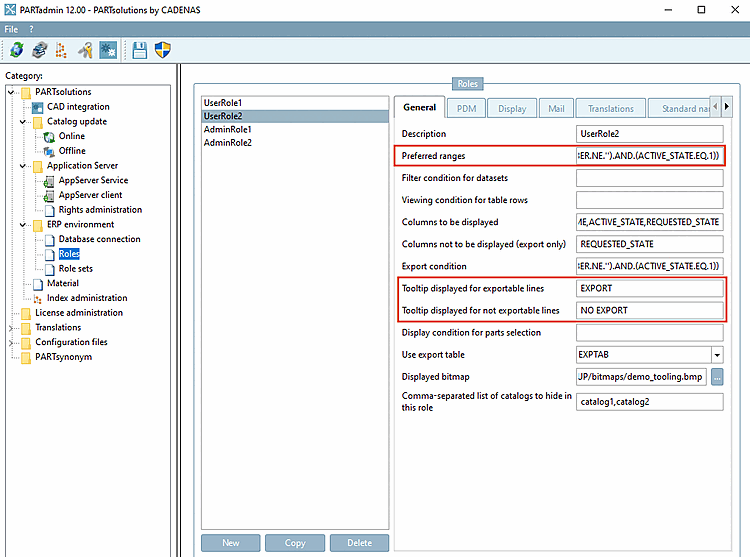Click the CAD integration tree icon
Viewport: 750px width, 557px height.
[38, 107]
